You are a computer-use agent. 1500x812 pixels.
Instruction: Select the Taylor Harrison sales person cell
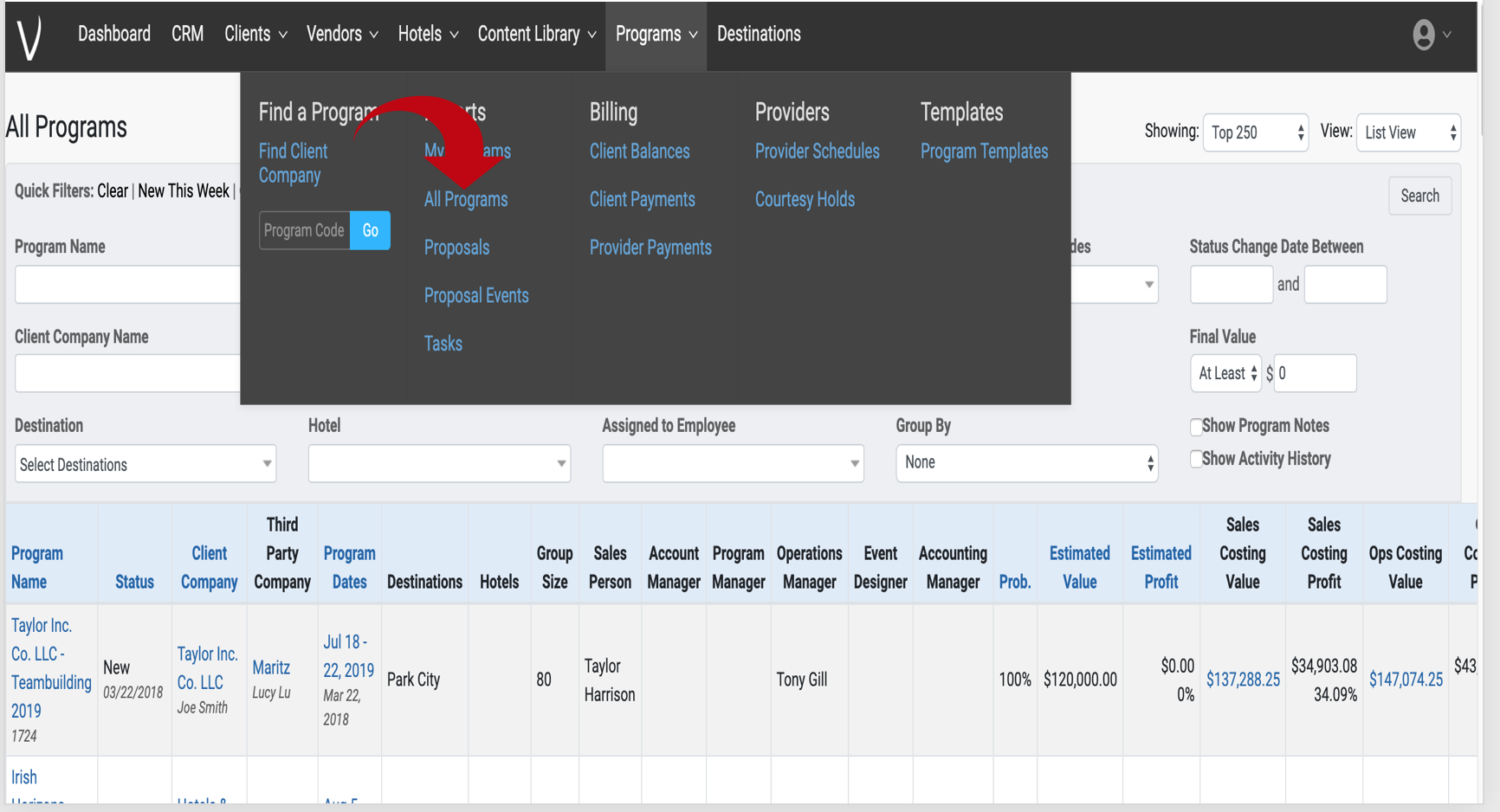coord(610,680)
